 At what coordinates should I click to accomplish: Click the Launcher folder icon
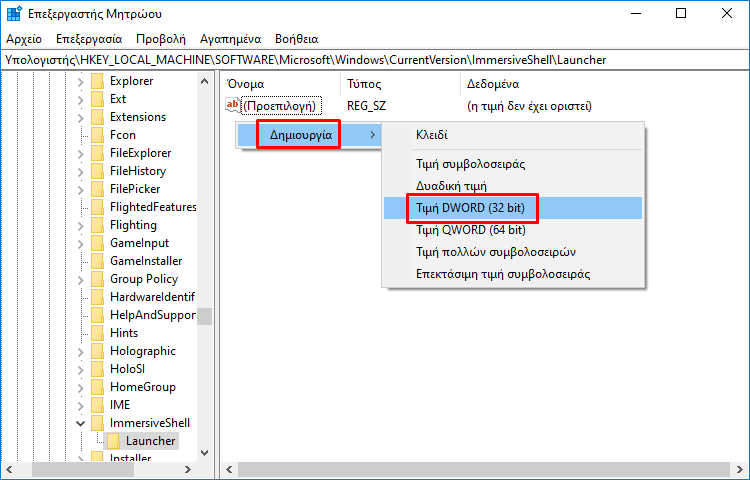[114, 441]
